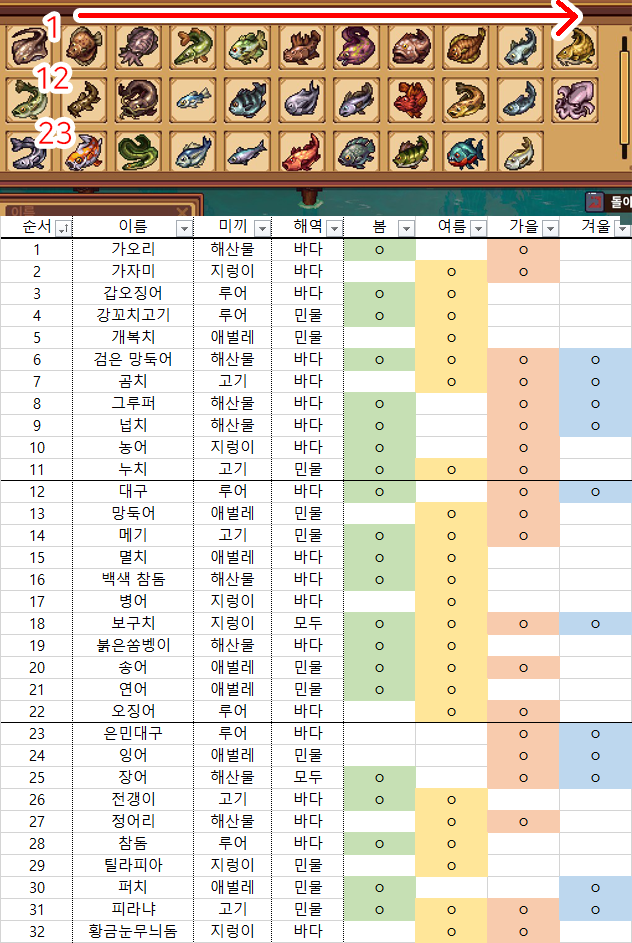Select the '루어' bait cell in 대구 row

pos(232,491)
